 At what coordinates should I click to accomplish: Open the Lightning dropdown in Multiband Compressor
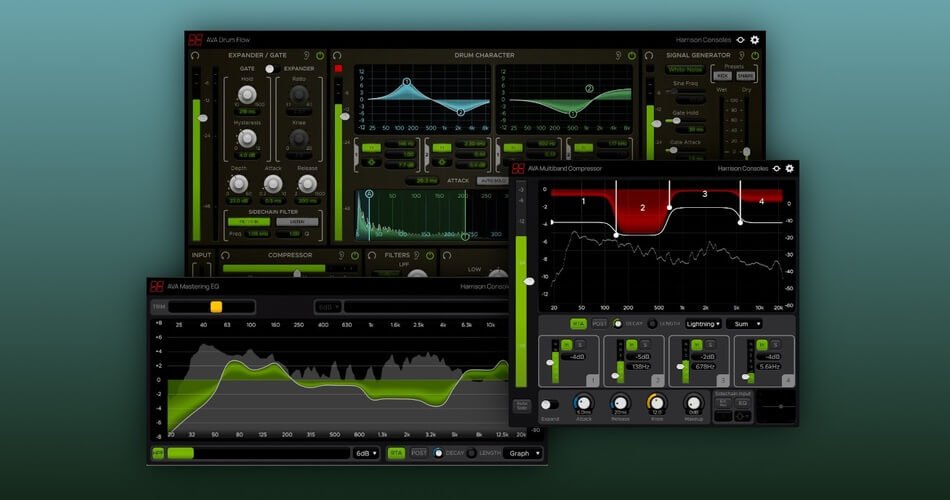[704, 324]
